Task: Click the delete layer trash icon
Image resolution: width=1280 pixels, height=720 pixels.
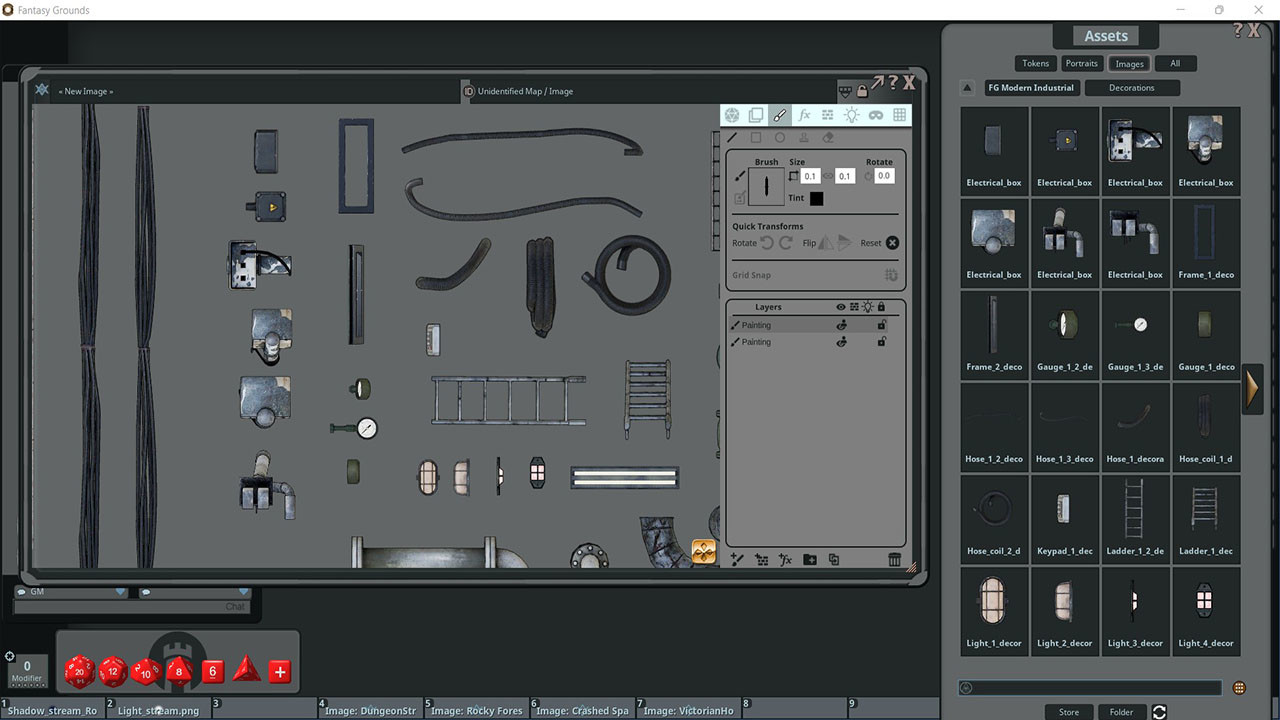Action: pos(894,559)
